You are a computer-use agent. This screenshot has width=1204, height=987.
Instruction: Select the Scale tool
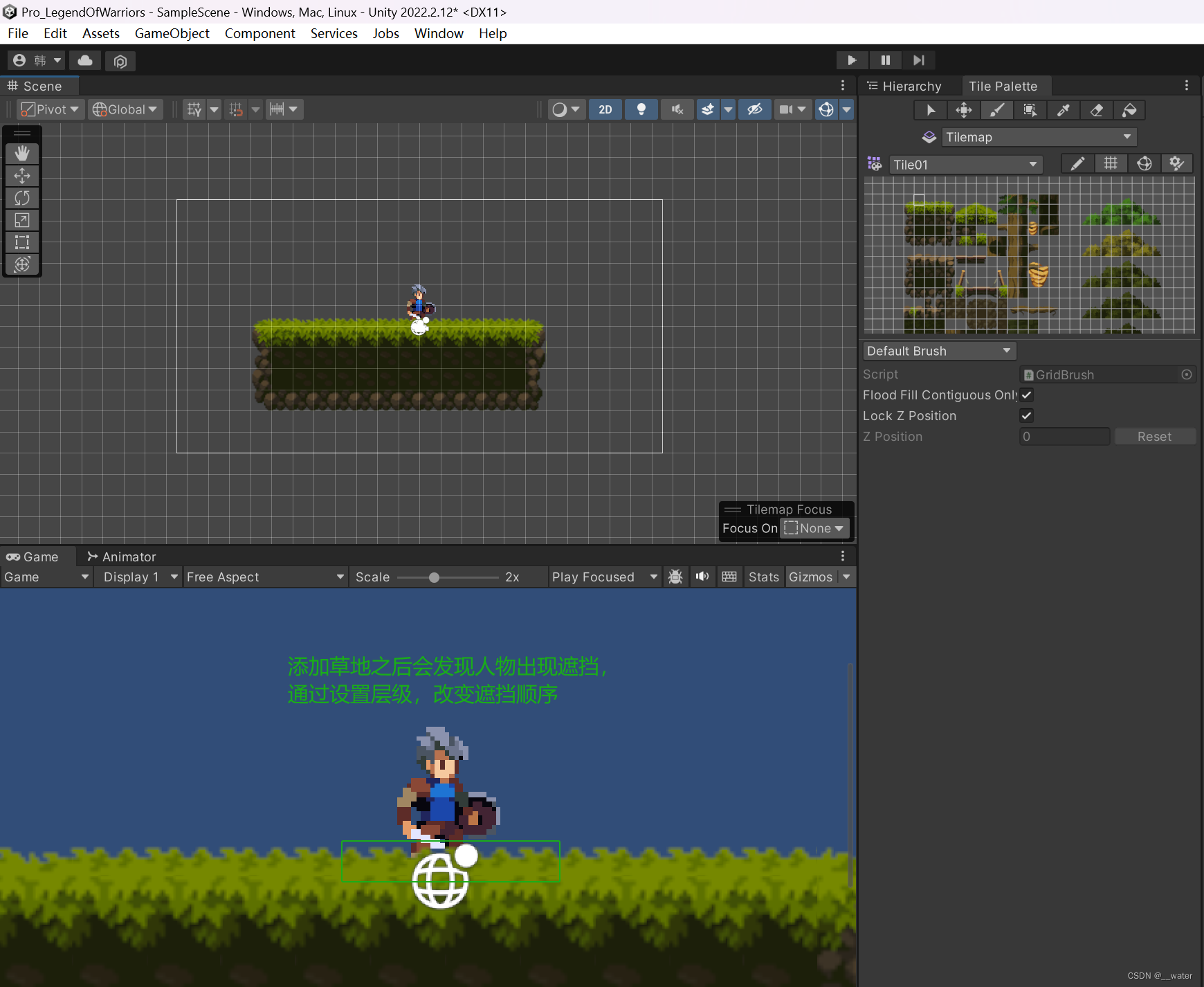[x=22, y=220]
